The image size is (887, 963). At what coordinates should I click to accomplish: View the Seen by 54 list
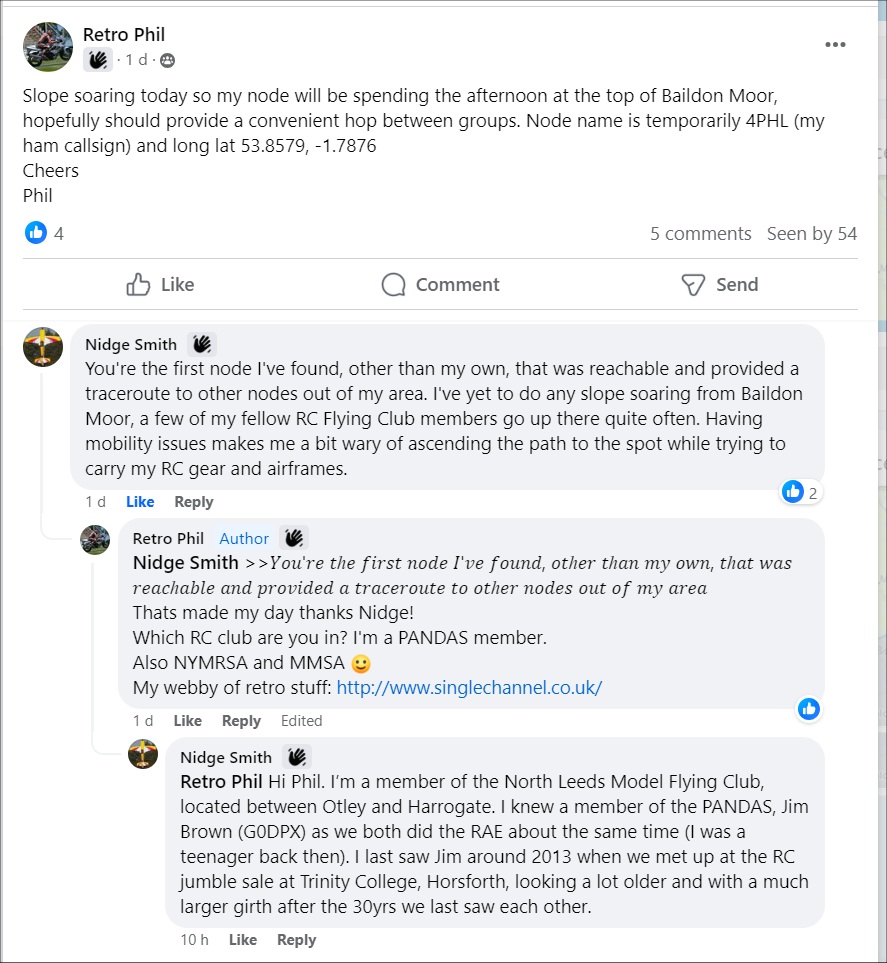click(811, 234)
